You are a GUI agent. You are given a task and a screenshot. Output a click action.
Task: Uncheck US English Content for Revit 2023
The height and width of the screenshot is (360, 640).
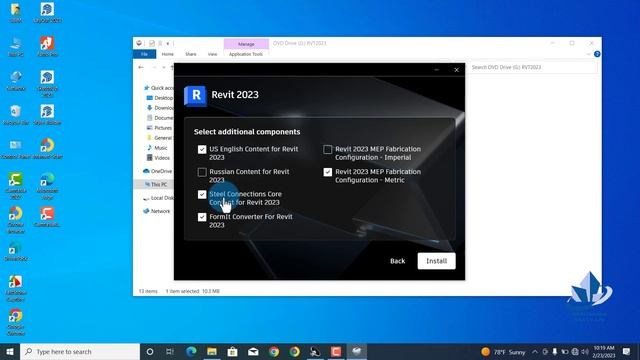[202, 149]
